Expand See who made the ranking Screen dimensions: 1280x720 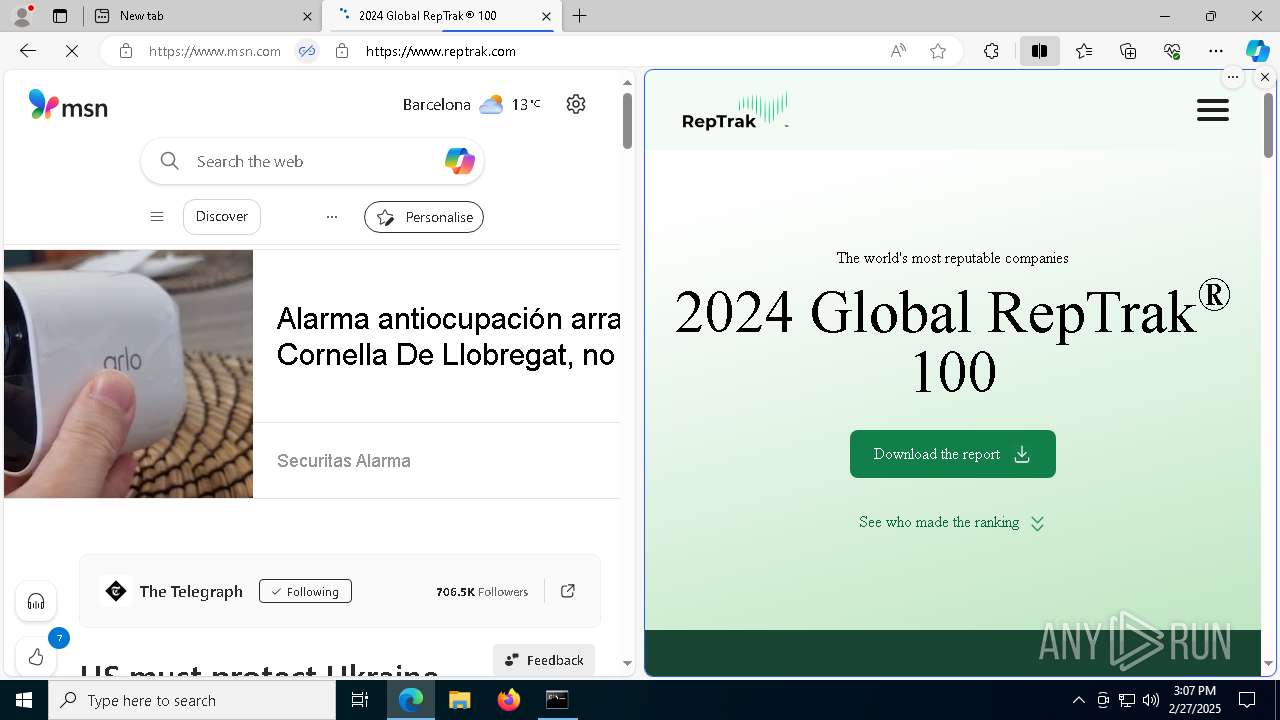[951, 523]
